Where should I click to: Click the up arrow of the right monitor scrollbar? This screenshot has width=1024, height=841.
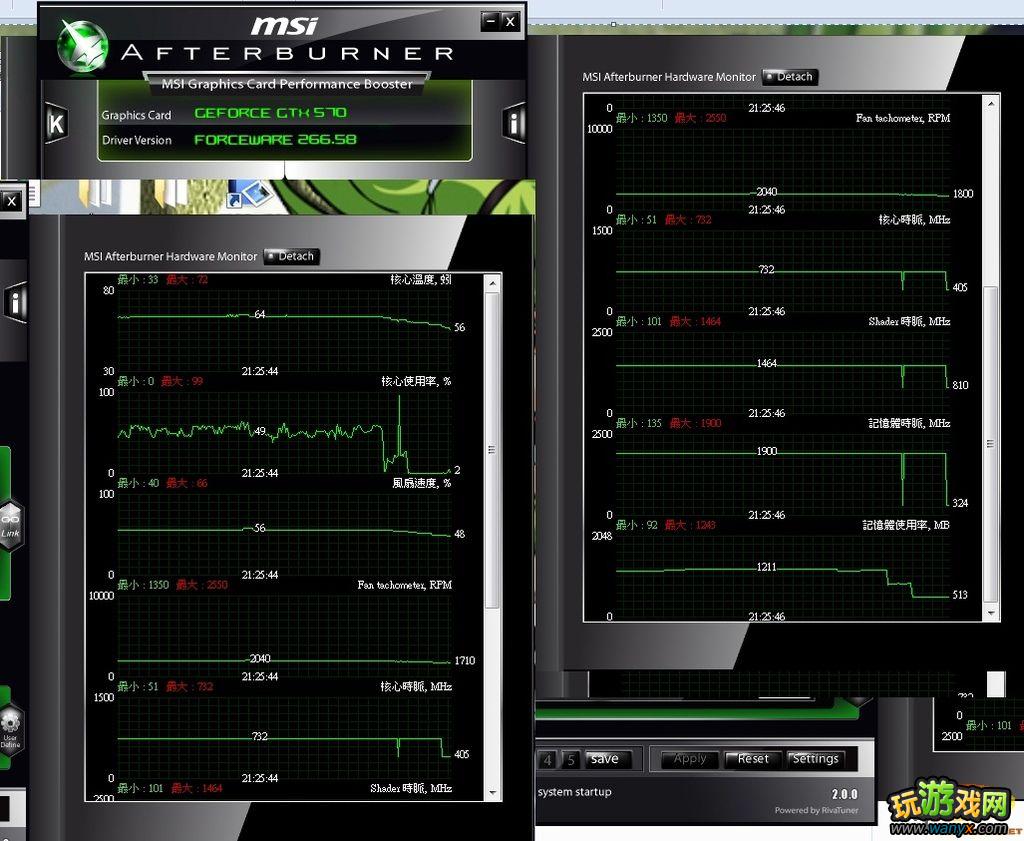pos(991,103)
